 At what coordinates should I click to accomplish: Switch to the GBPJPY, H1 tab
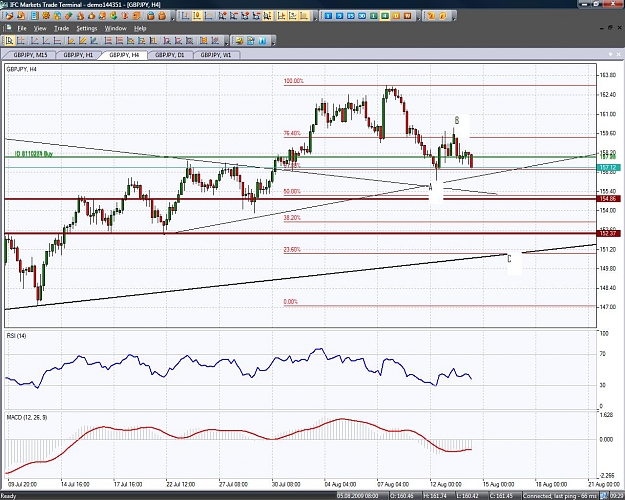[78, 55]
